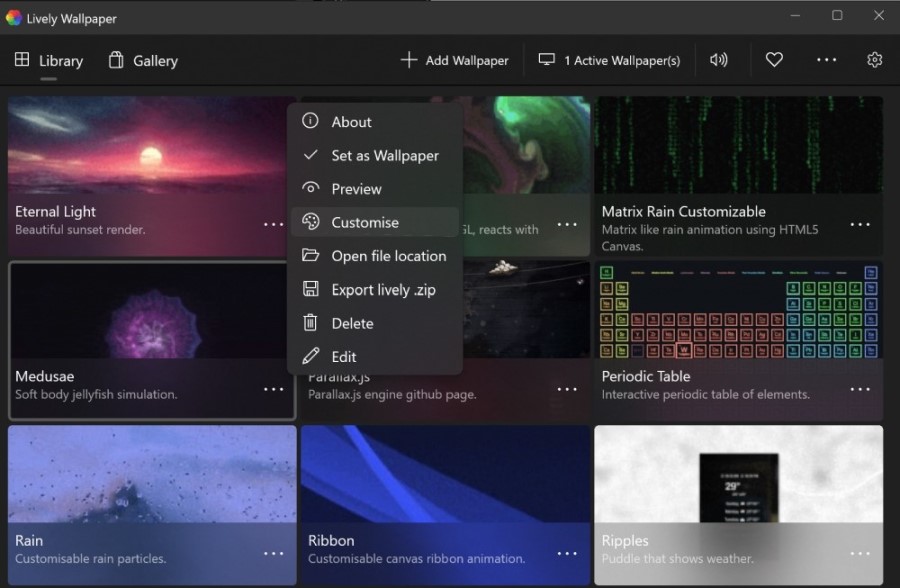Open the Eternal Light three-dot menu
Image resolution: width=900 pixels, height=588 pixels.
point(274,224)
